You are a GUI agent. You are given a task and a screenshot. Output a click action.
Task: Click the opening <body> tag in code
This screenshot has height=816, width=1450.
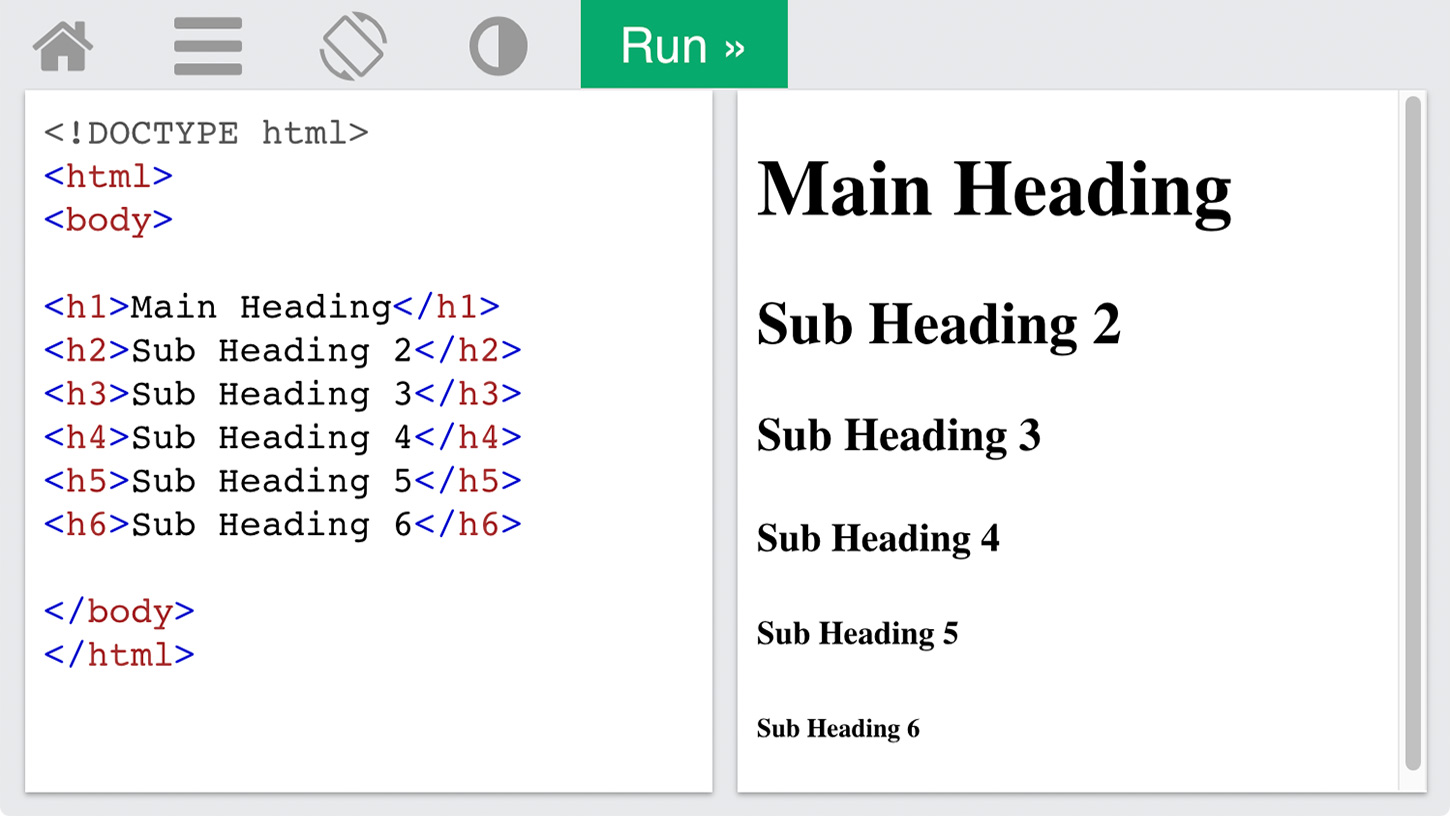click(109, 220)
